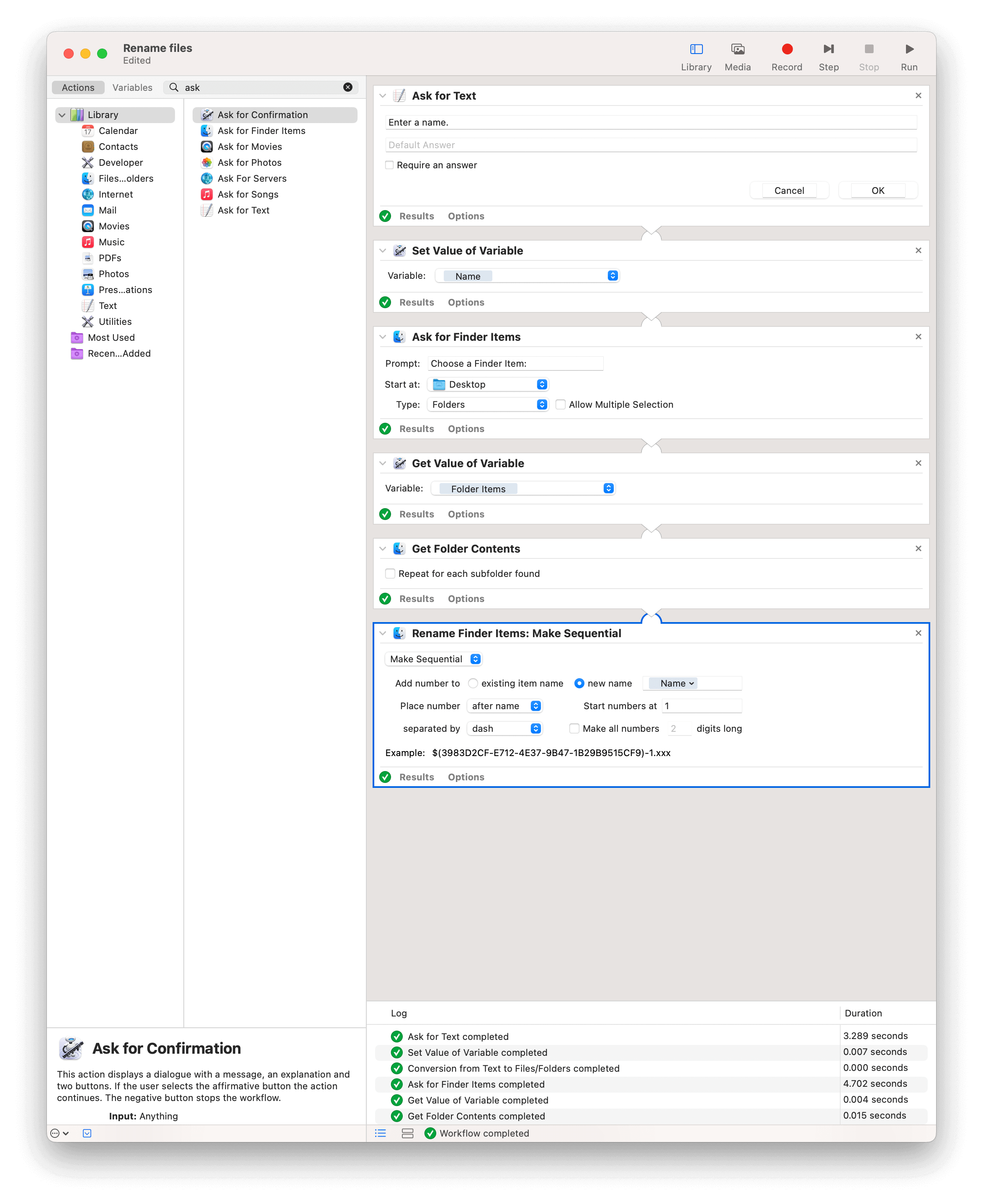Show the variables panel icon at bottom
This screenshot has height=1204, width=983.
click(x=407, y=1133)
